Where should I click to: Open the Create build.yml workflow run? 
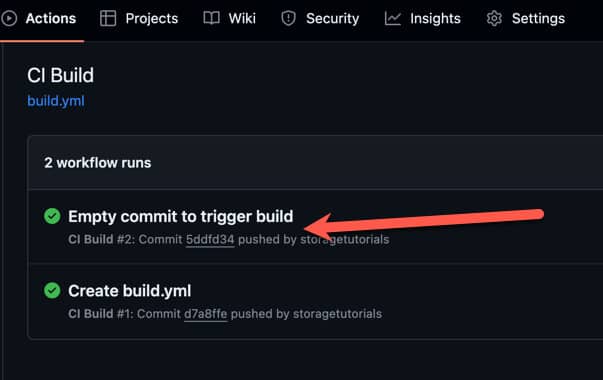click(130, 291)
